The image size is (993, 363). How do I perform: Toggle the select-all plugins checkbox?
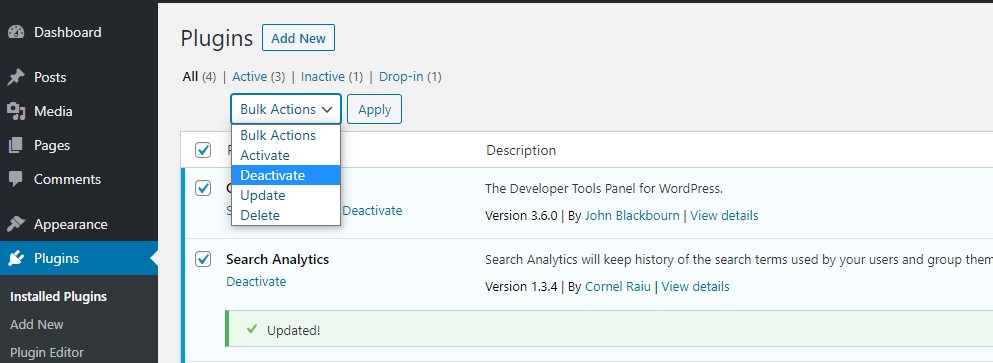click(x=203, y=150)
